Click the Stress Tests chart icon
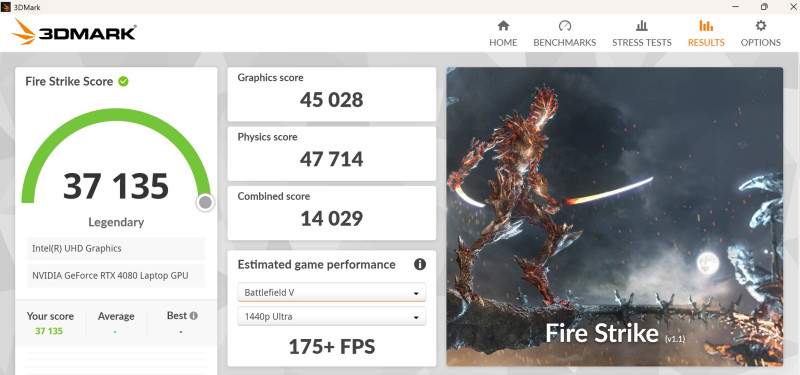800x375 pixels. [x=641, y=26]
